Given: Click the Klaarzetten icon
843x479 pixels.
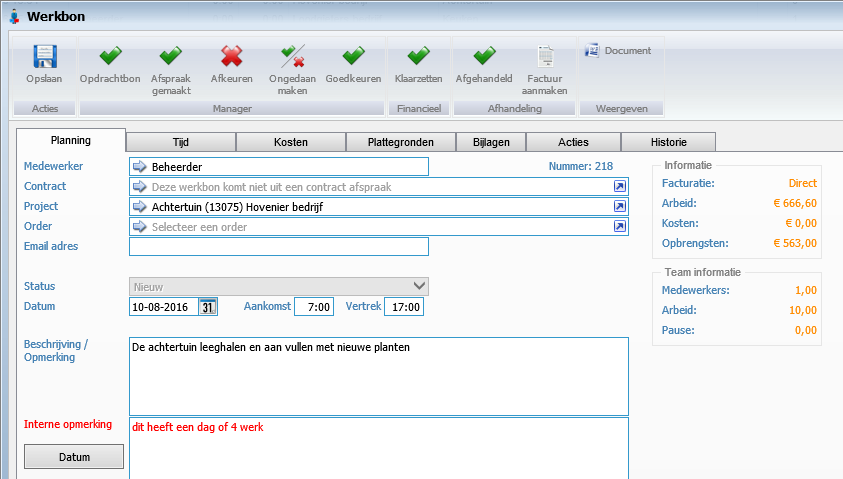Looking at the screenshot, I should point(419,57).
